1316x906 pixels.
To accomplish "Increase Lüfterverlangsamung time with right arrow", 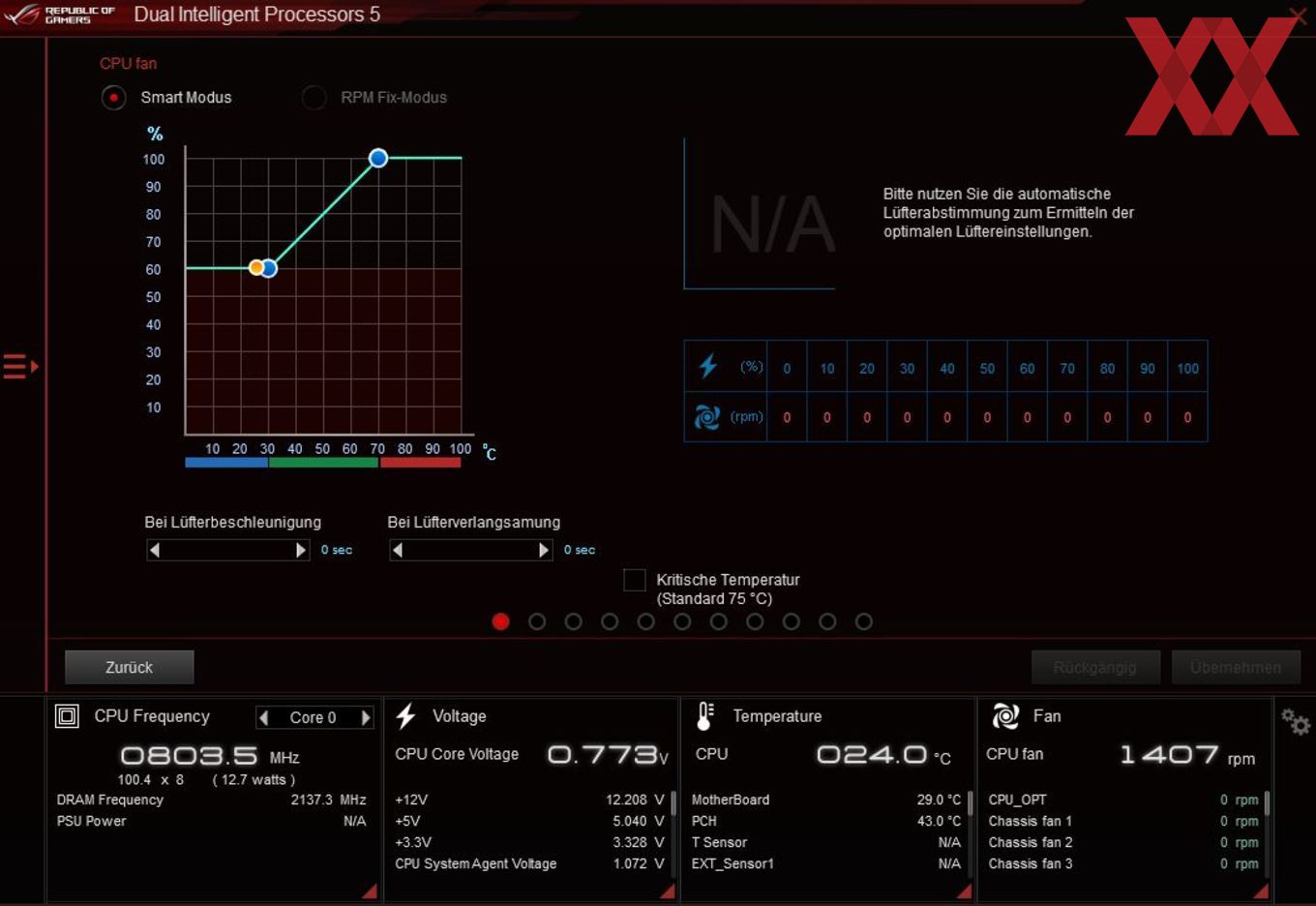I will pyautogui.click(x=544, y=550).
